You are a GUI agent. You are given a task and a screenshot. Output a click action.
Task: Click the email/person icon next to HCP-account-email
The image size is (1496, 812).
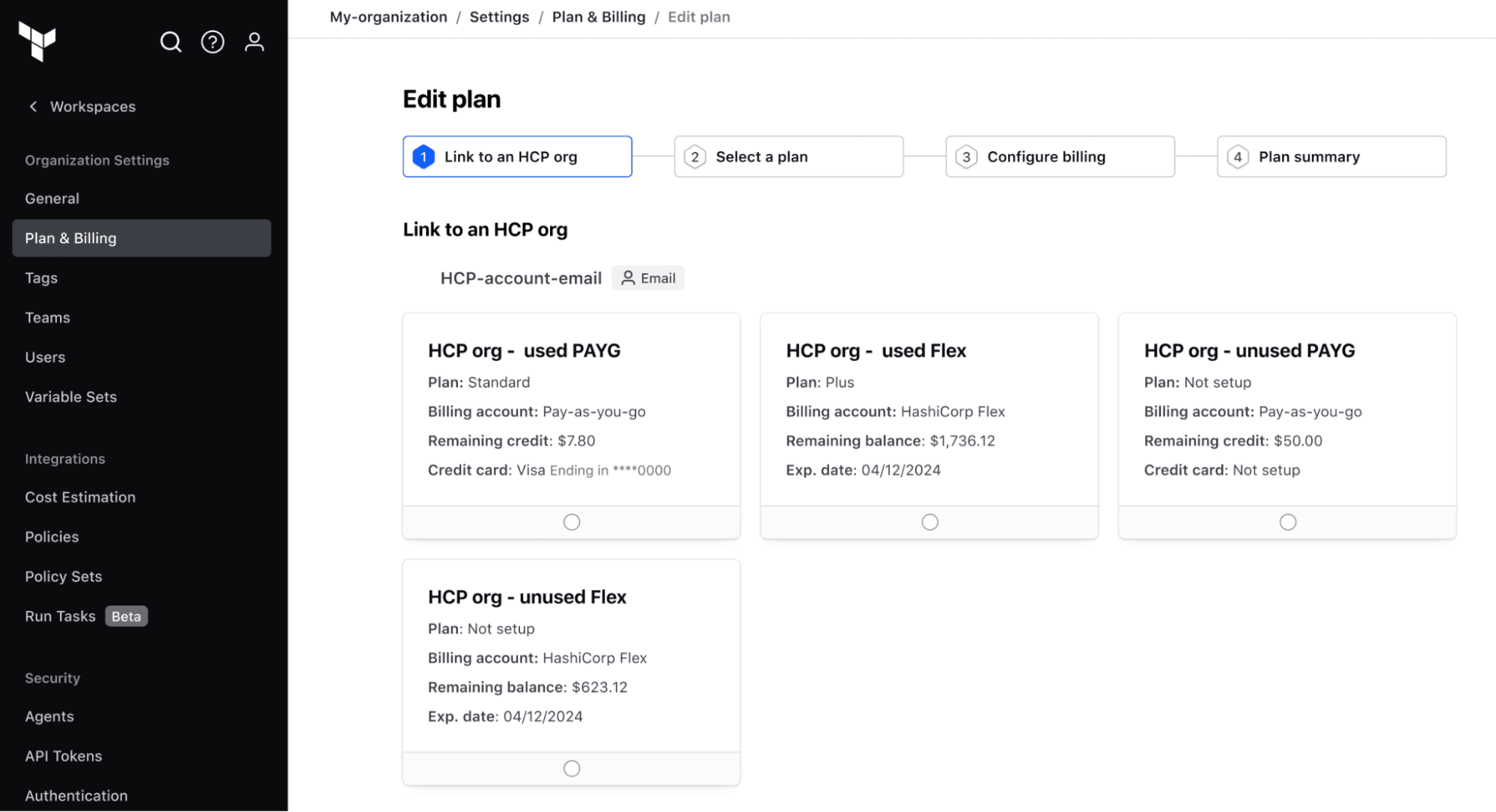tap(626, 278)
